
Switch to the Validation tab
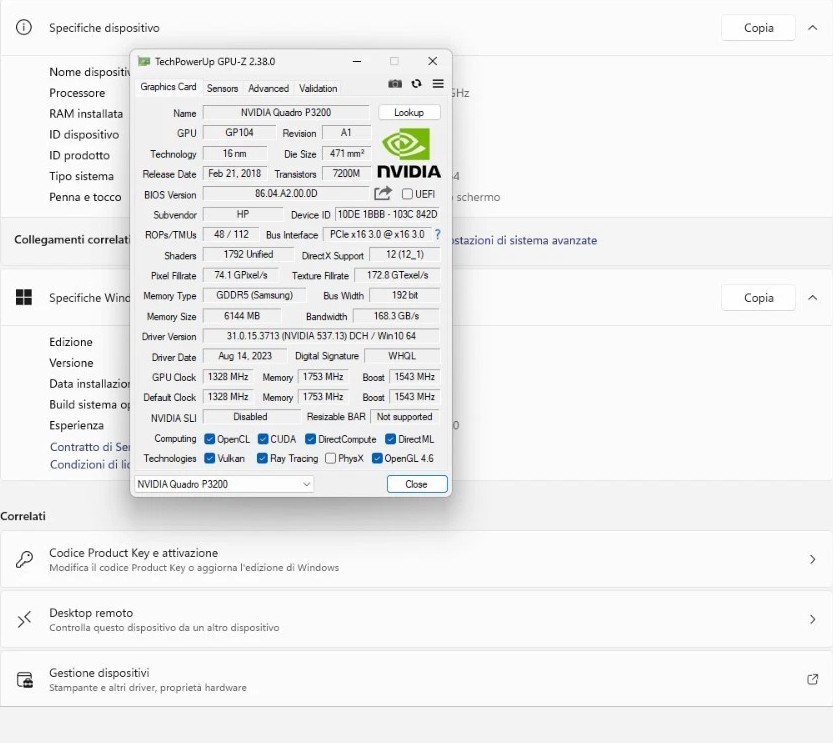[x=318, y=88]
